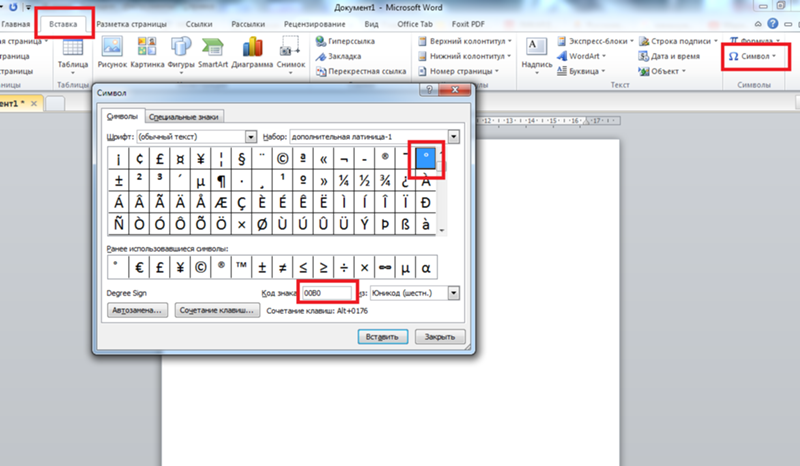This screenshot has height=466, width=800.
Task: Select the Ø symbol in the grid
Action: click(262, 224)
